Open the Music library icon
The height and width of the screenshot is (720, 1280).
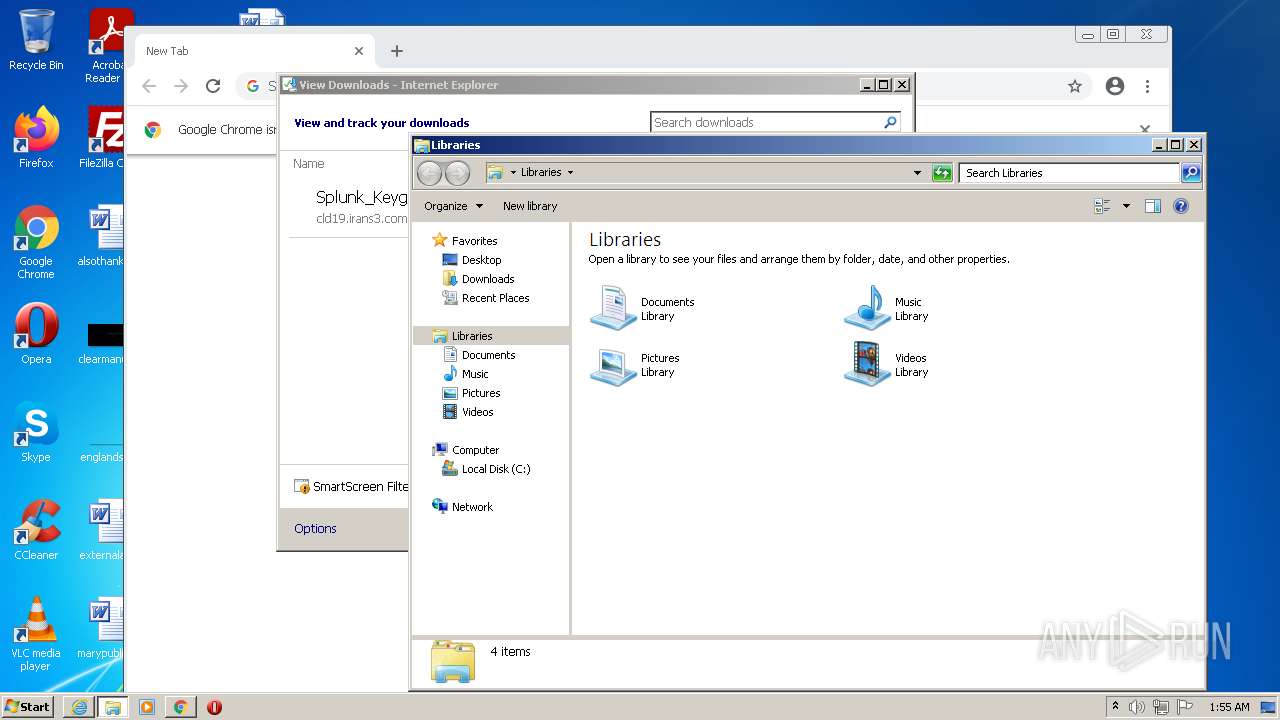click(868, 308)
